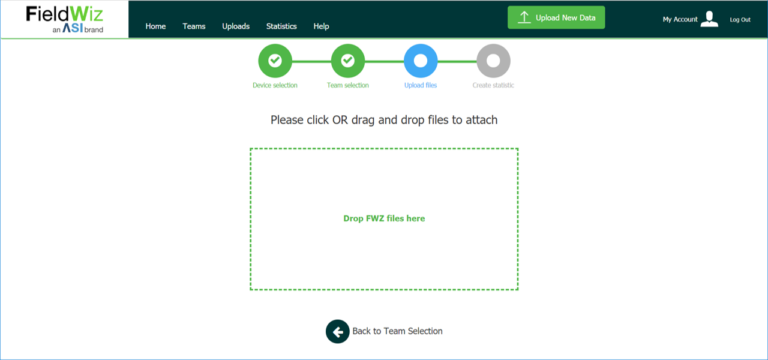
Task: Click the Device selection step label
Action: point(275,85)
